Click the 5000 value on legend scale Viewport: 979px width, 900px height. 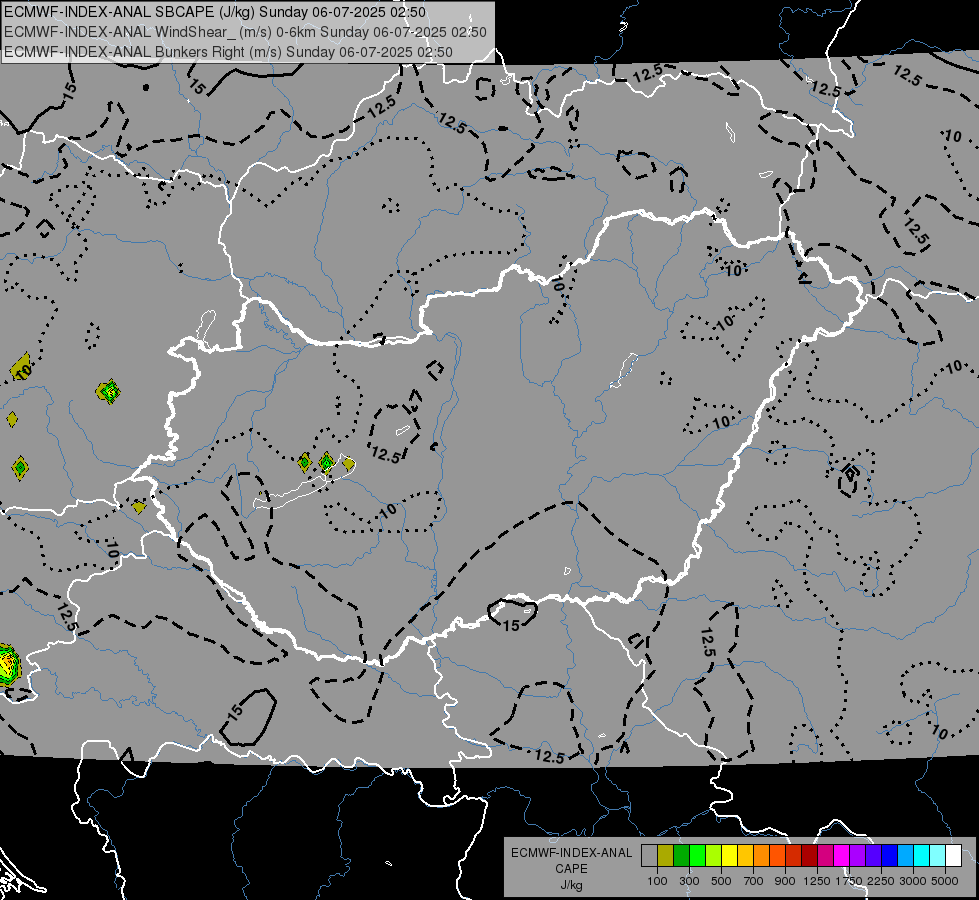945,881
